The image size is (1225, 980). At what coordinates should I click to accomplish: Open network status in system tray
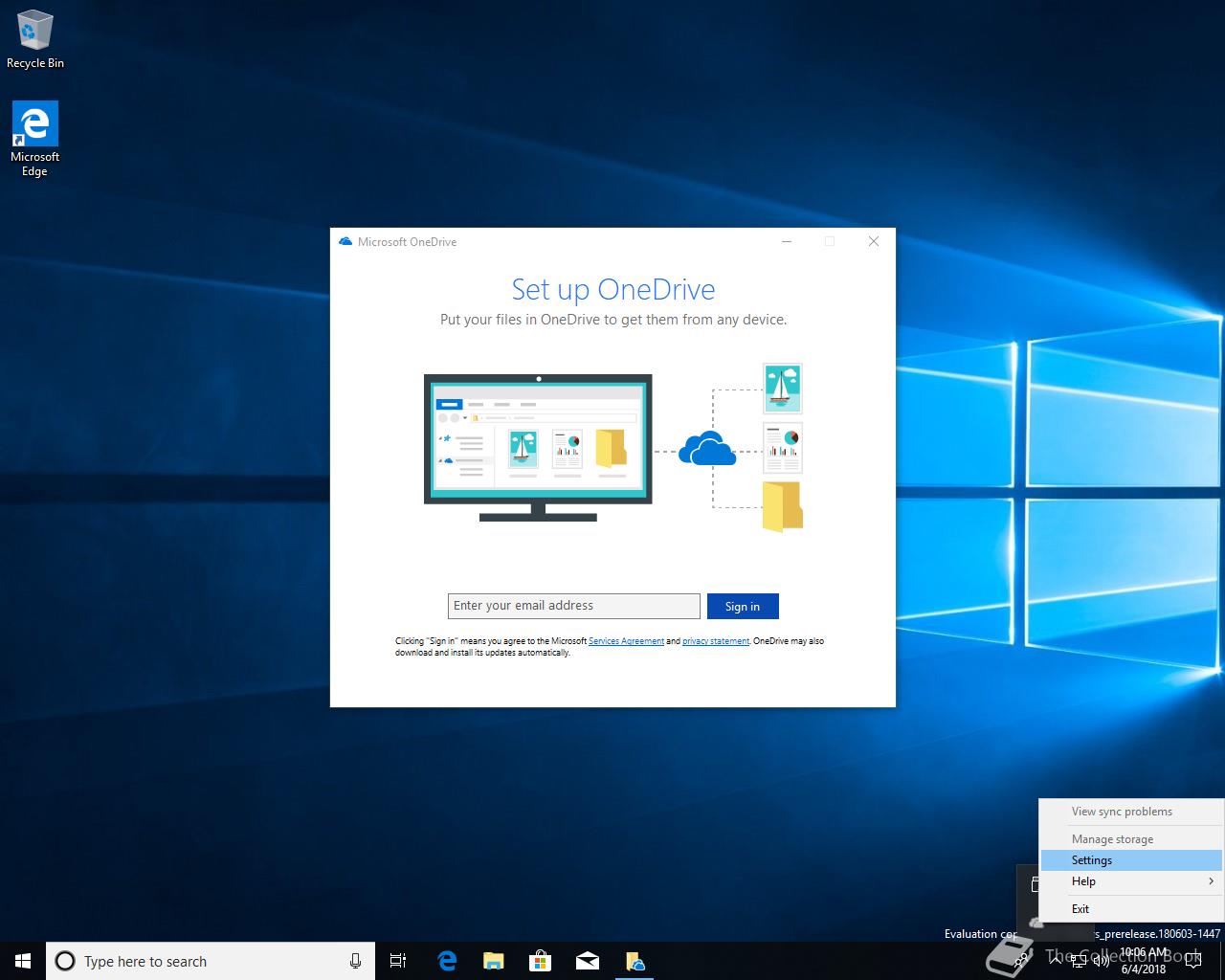coord(1079,961)
